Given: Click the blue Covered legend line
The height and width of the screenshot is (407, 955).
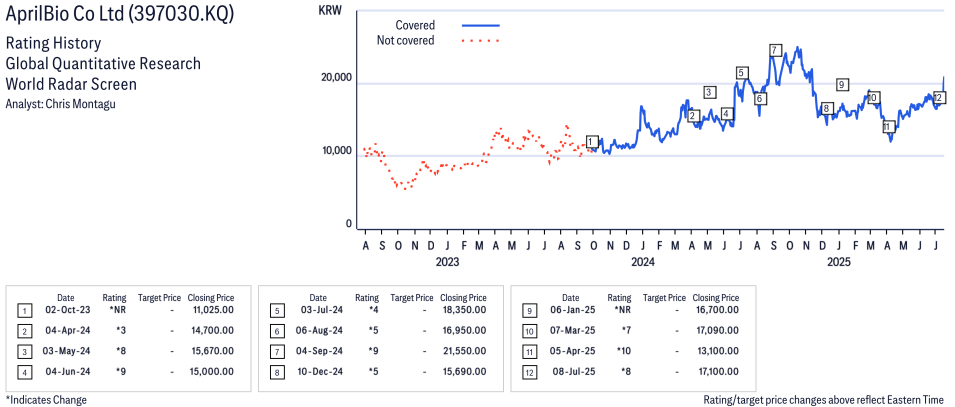Looking at the screenshot, I should coord(480,26).
